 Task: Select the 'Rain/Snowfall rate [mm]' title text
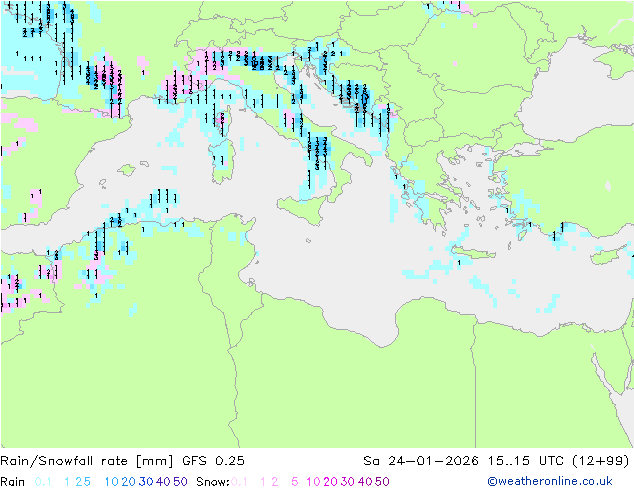tap(87, 461)
